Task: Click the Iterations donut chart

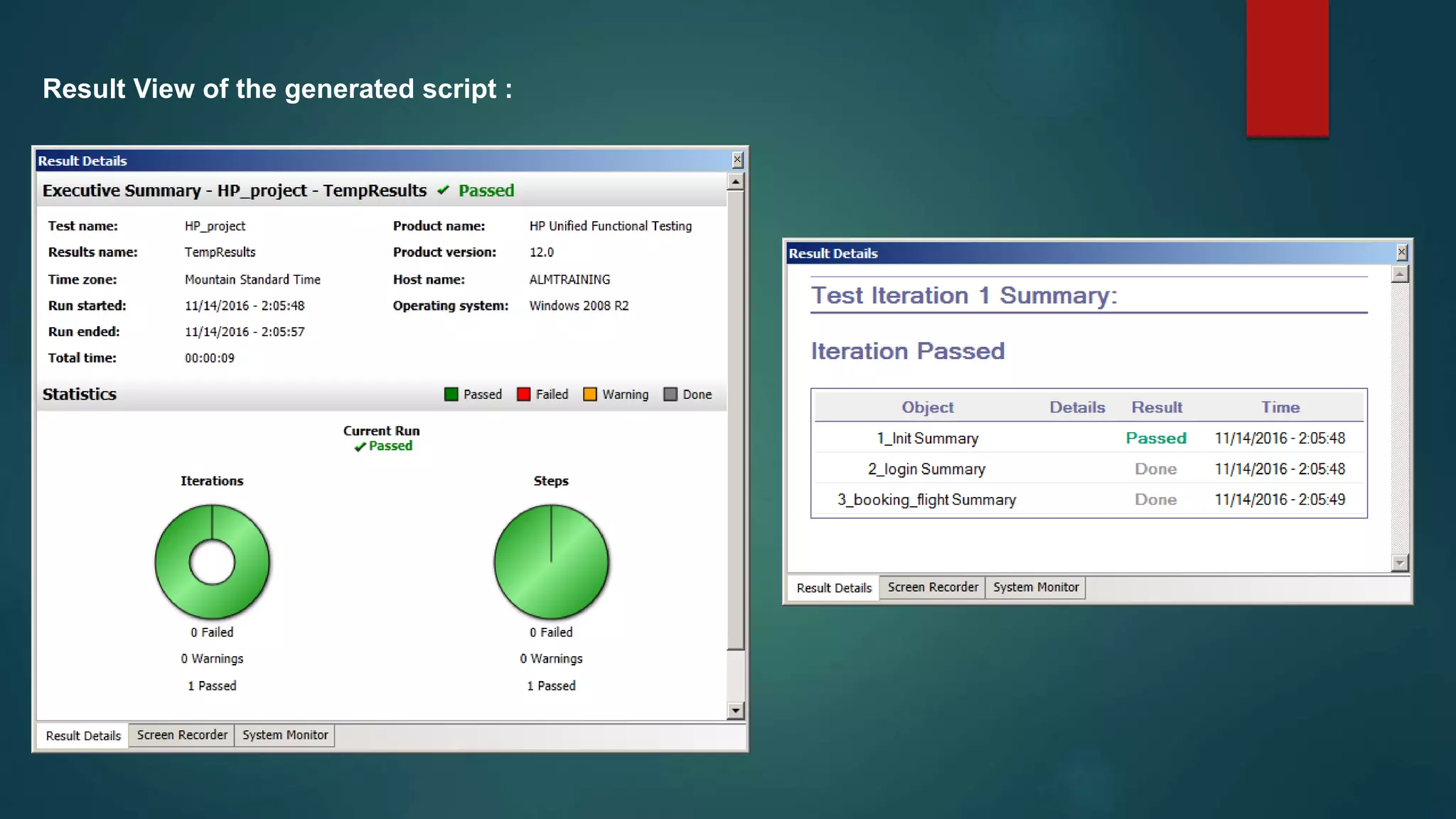Action: click(x=212, y=562)
